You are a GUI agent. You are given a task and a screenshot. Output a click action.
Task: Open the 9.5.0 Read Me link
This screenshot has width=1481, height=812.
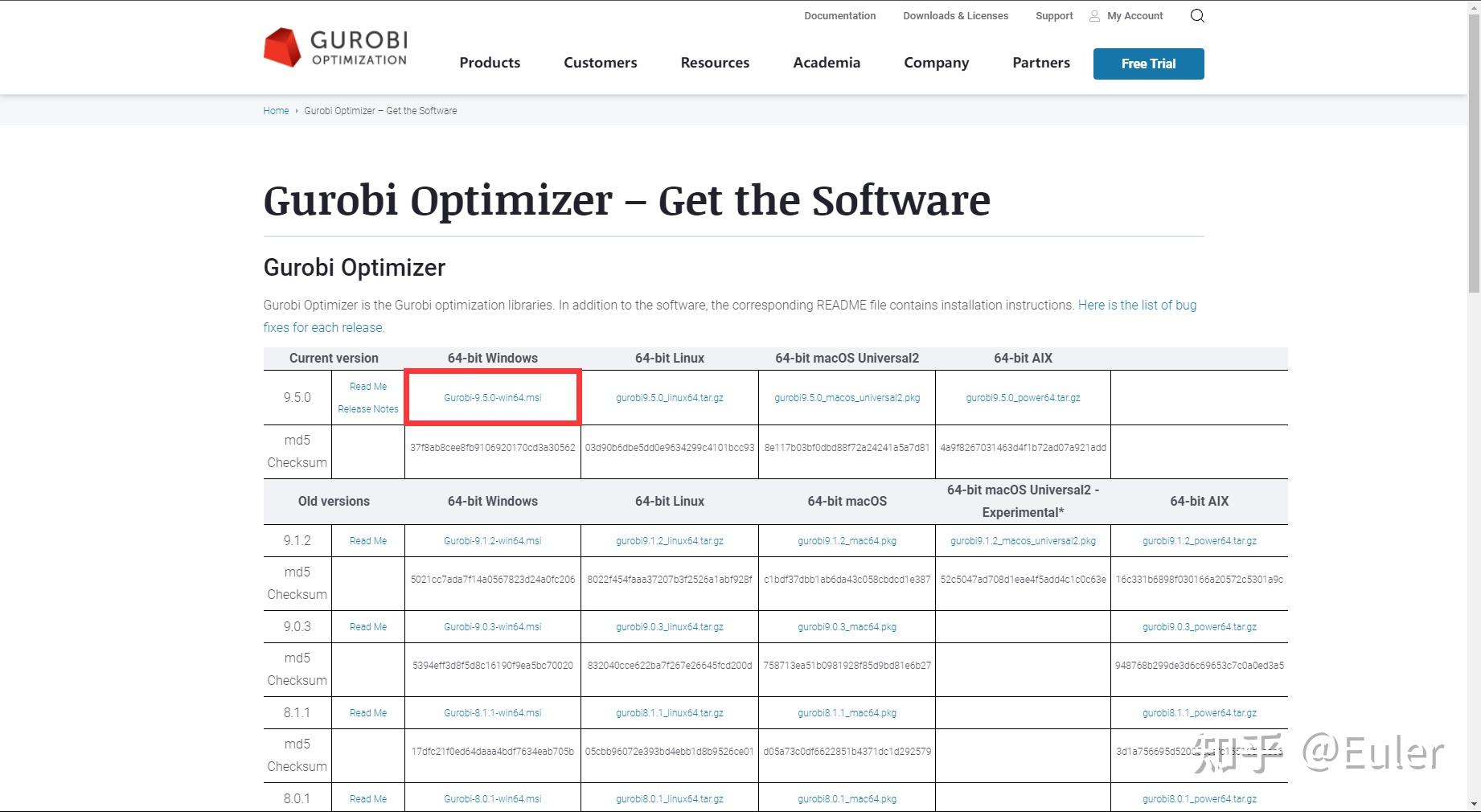coord(368,387)
